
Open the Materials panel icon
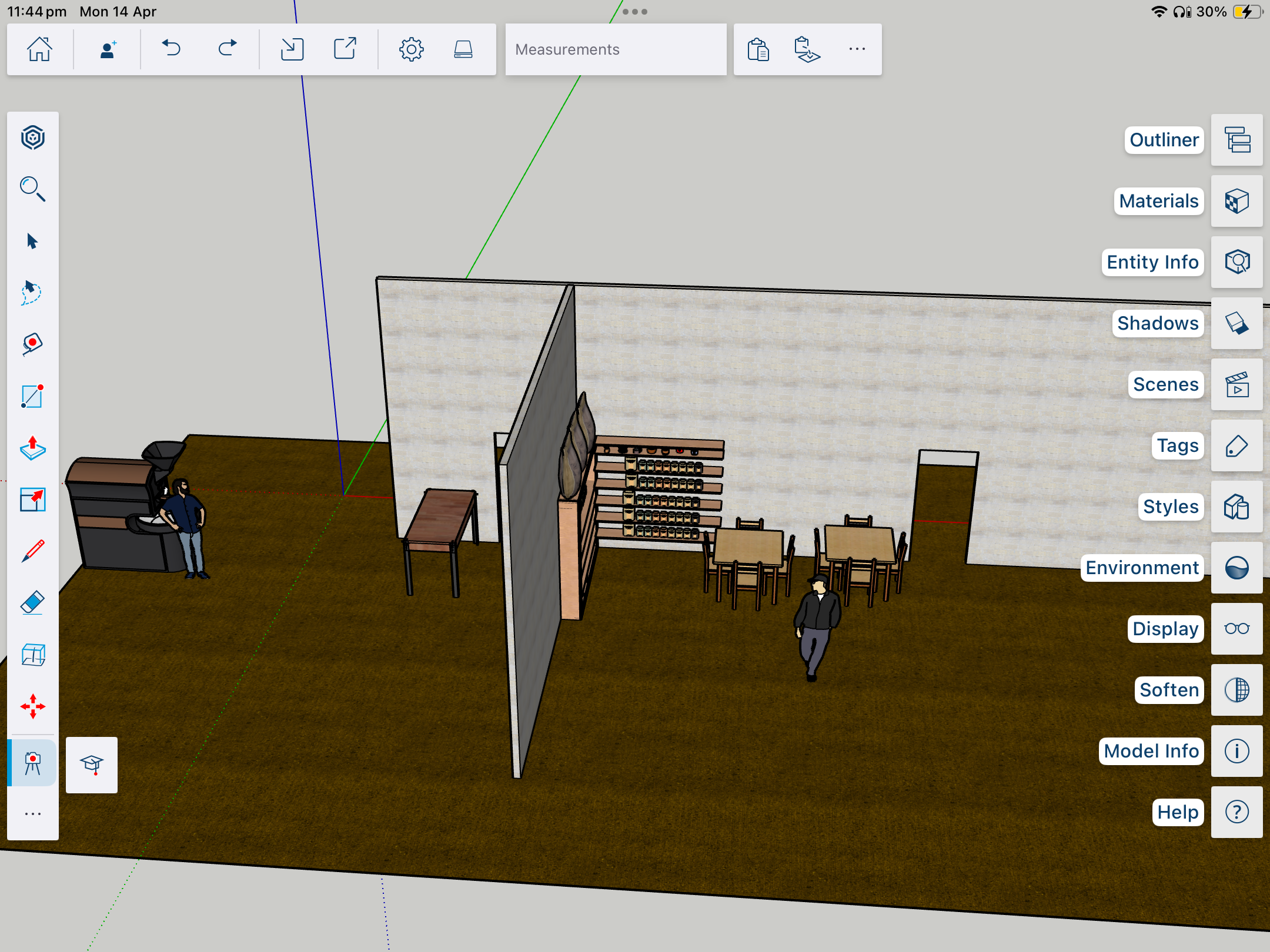[x=1236, y=202]
